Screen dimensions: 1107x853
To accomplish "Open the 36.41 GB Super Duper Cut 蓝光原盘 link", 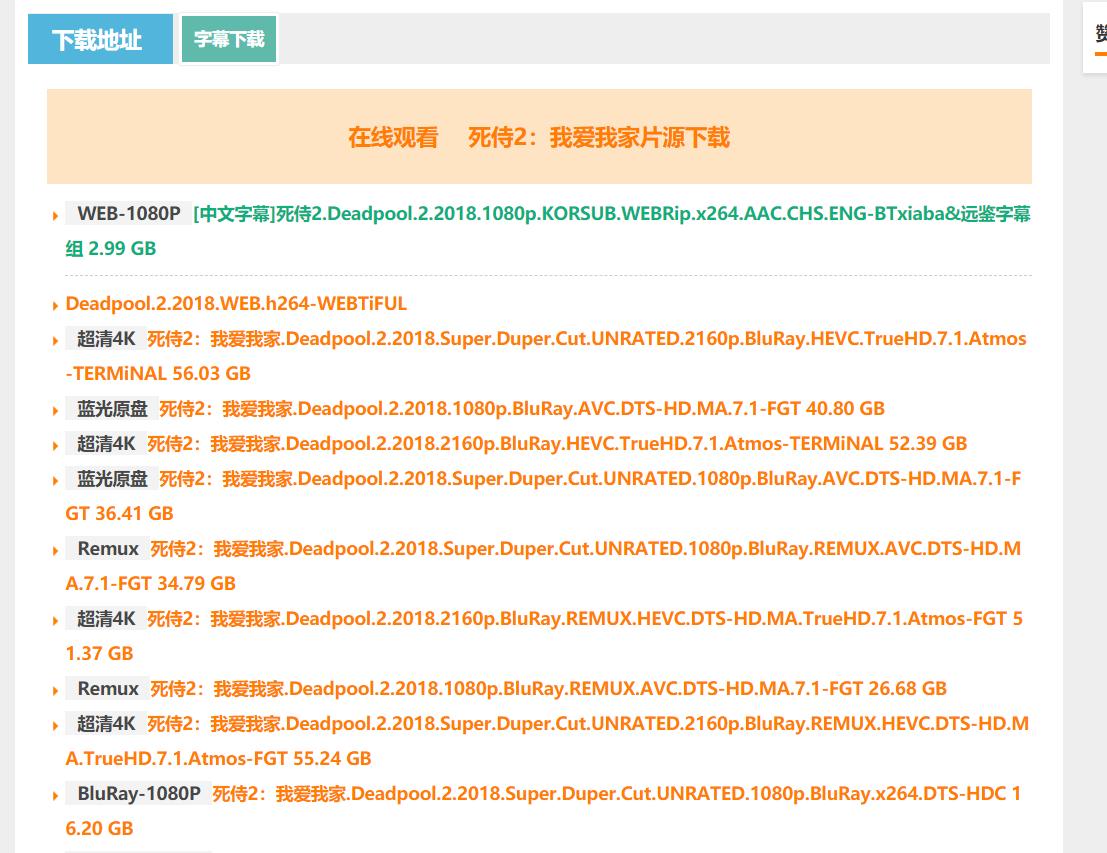I will coord(544,496).
